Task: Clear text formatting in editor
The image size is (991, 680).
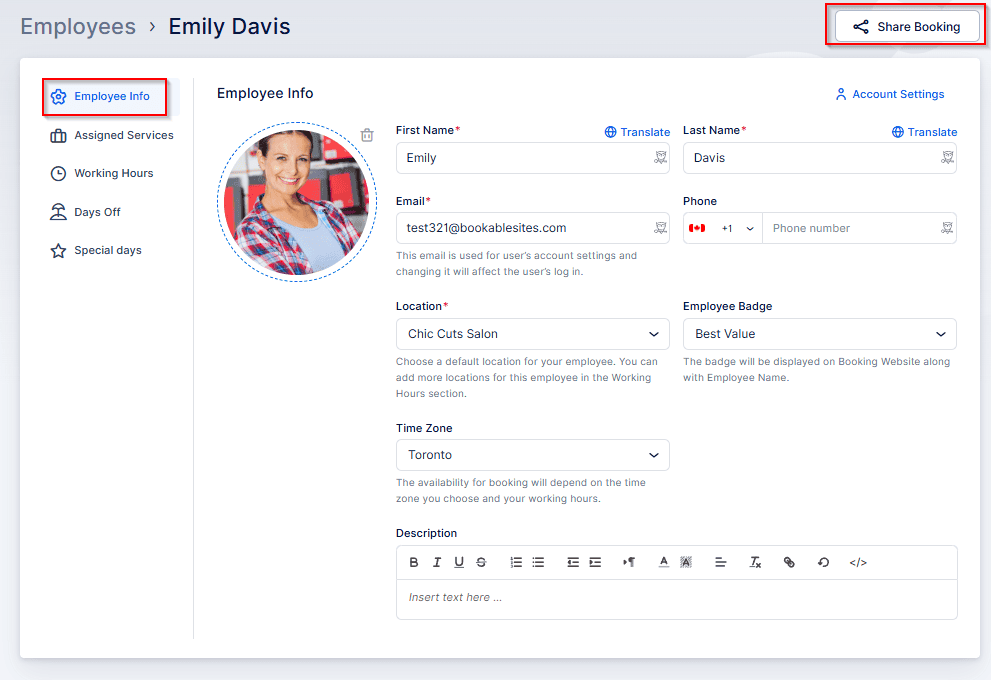Action: pyautogui.click(x=755, y=562)
